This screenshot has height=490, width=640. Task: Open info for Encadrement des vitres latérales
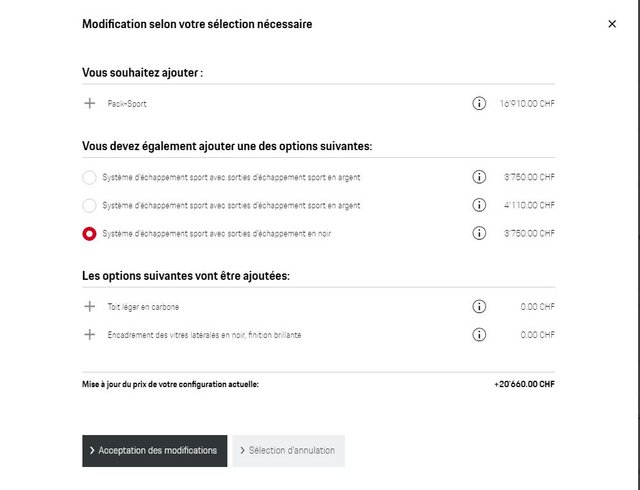click(x=479, y=334)
